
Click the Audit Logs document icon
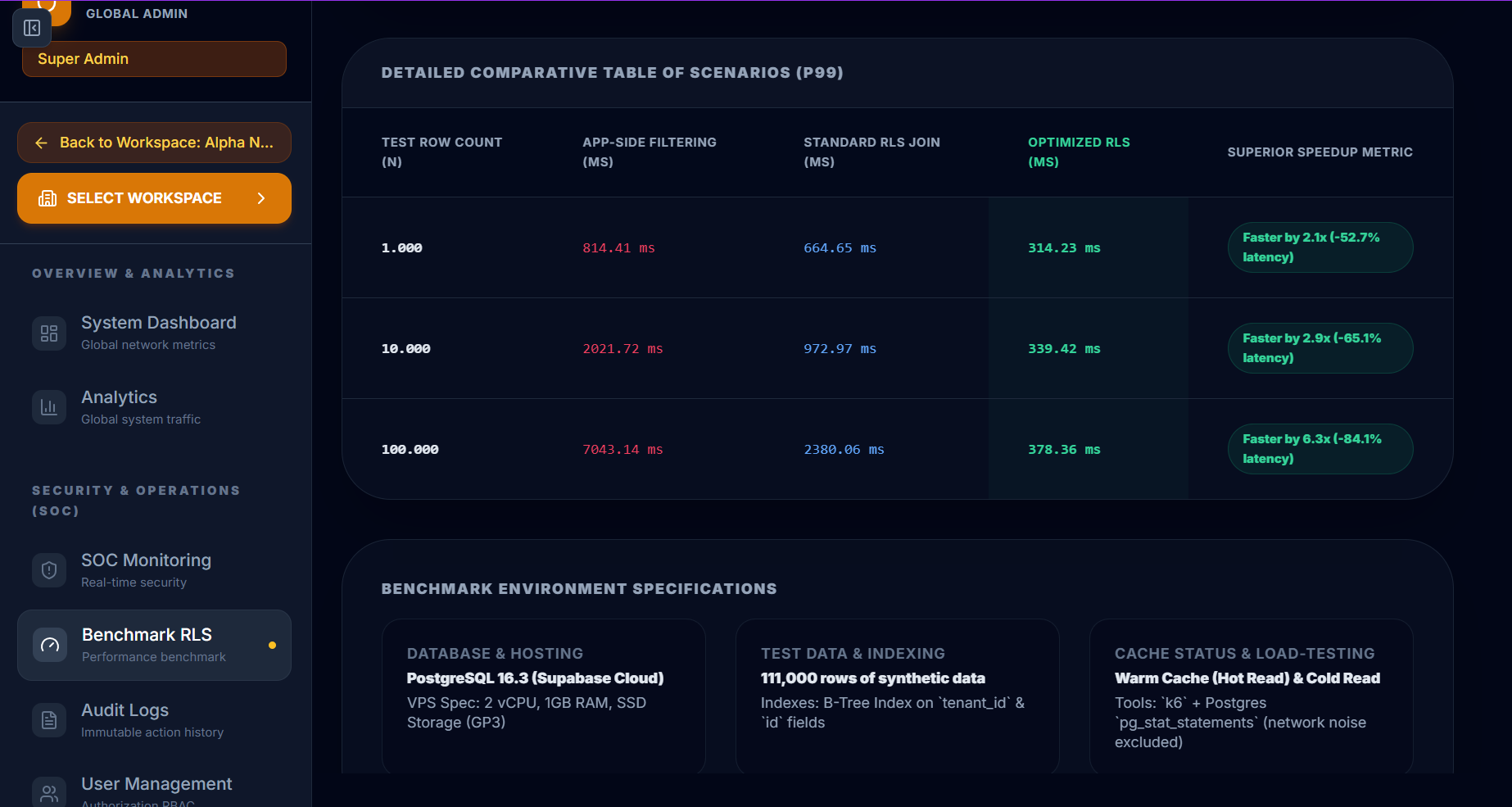click(49, 720)
